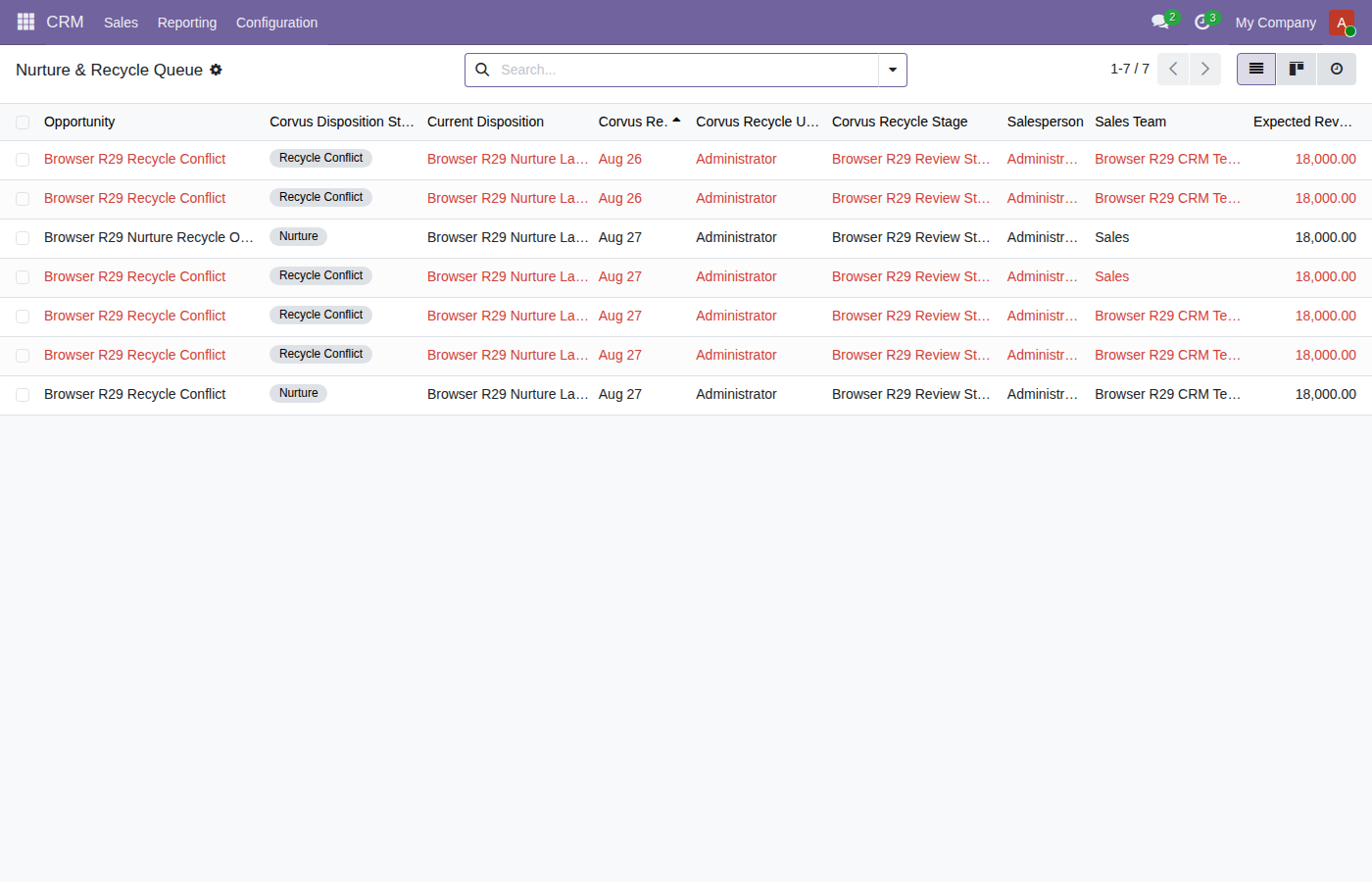Viewport: 1372px width, 882px height.
Task: Select all records with header checkbox
Action: (x=23, y=122)
